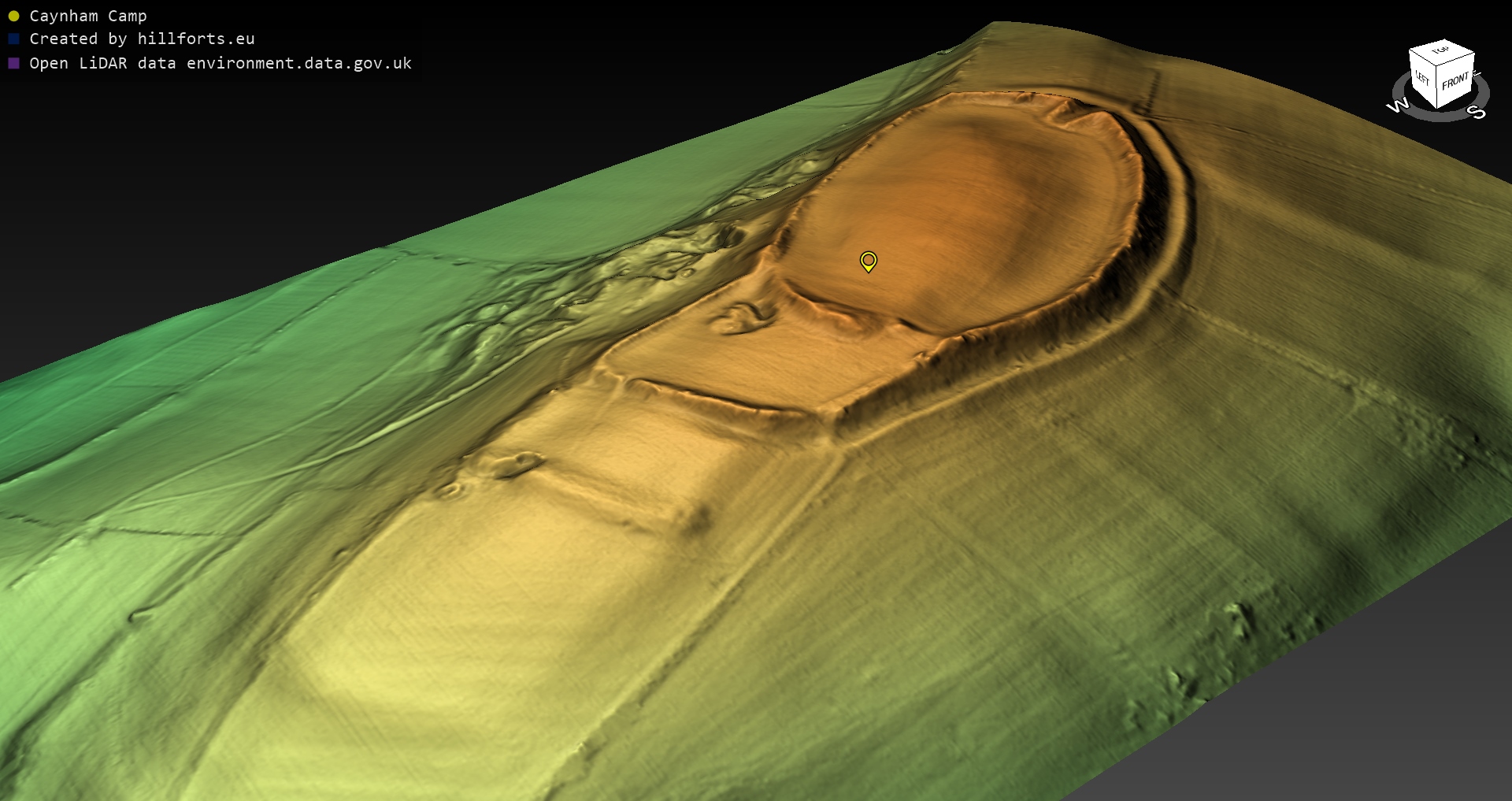
Task: Toggle the yellow Caynham Camp legend dot
Action: tap(13, 16)
